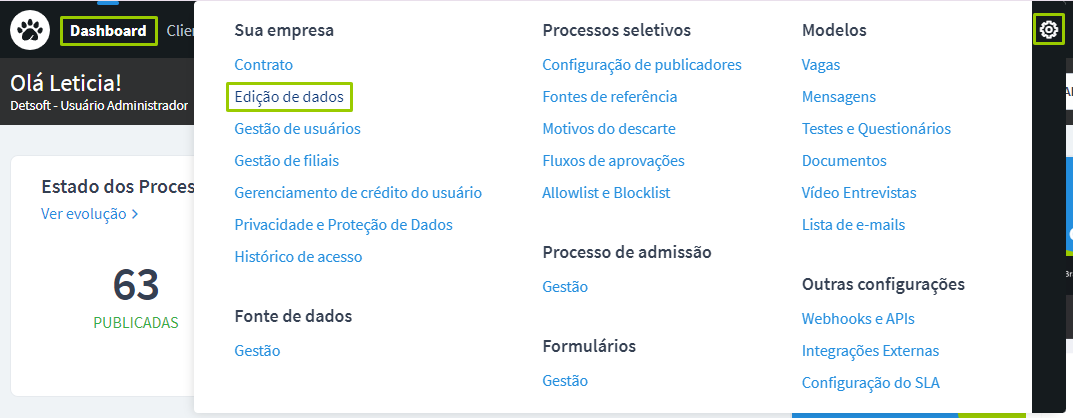
Task: Select Vídeo Entrevistas
Action: pyautogui.click(x=858, y=193)
